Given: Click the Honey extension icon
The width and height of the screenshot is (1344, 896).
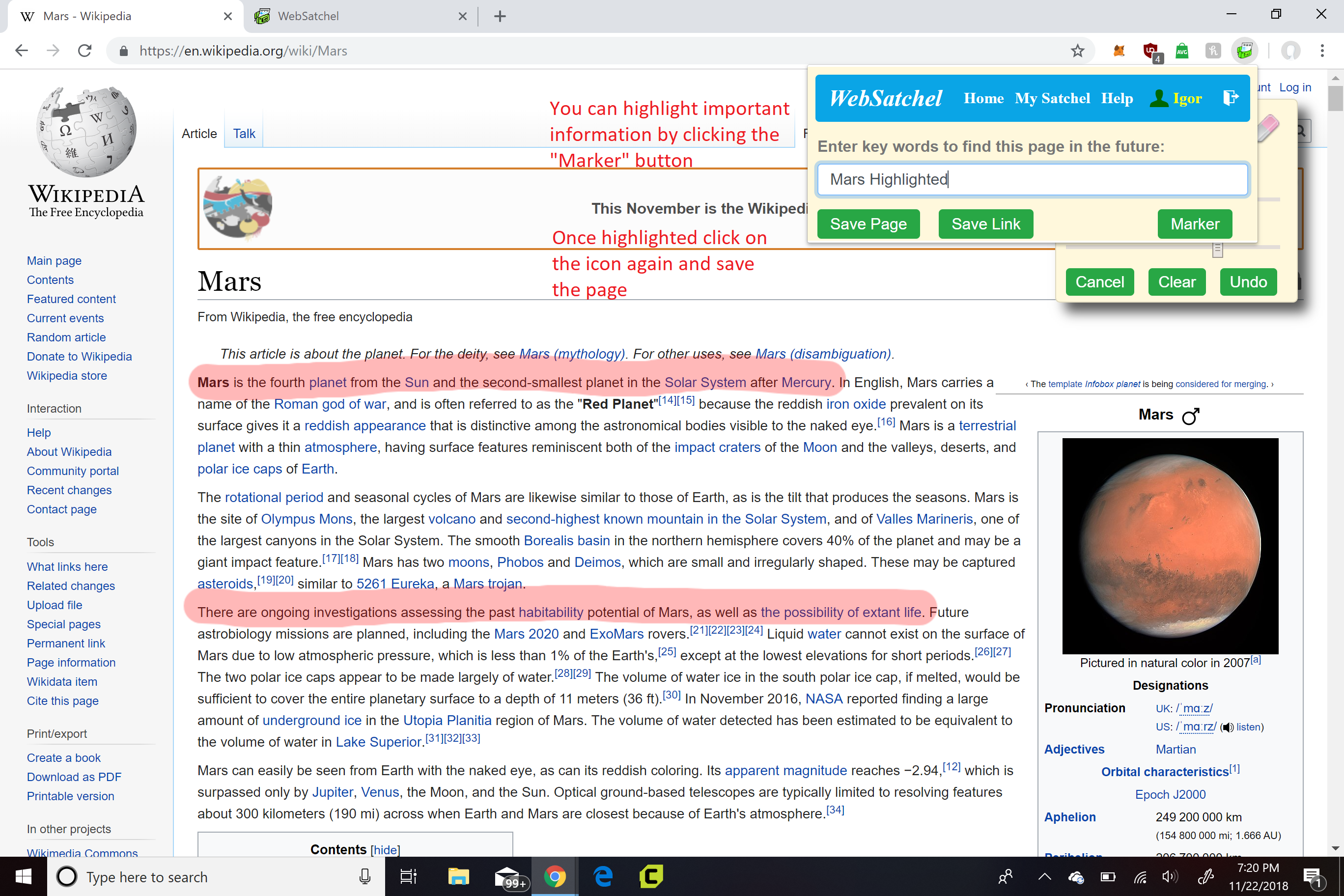Looking at the screenshot, I should click(1212, 51).
